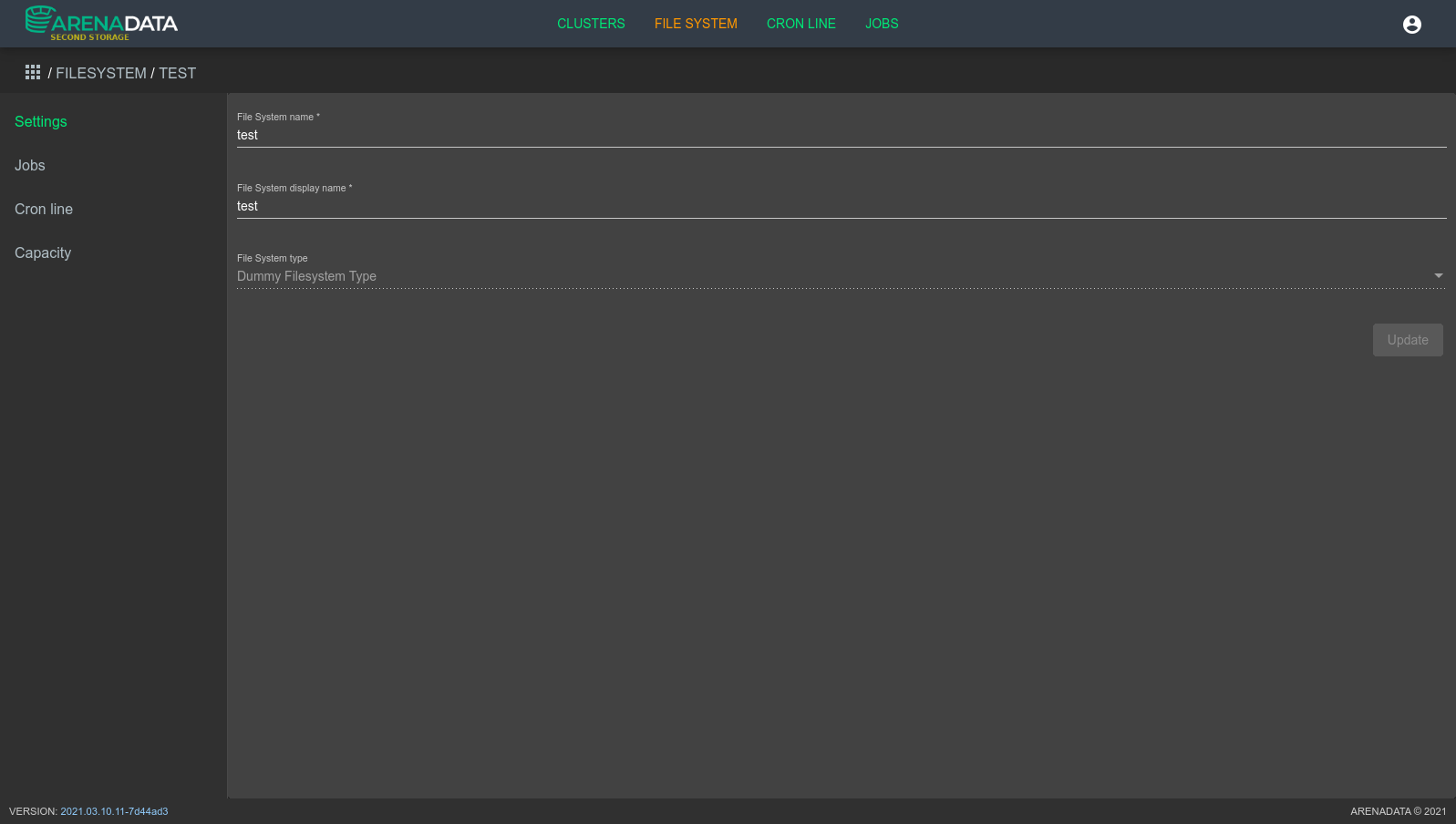This screenshot has height=824, width=1456.
Task: Select Settings in the sidebar
Action: [x=41, y=121]
